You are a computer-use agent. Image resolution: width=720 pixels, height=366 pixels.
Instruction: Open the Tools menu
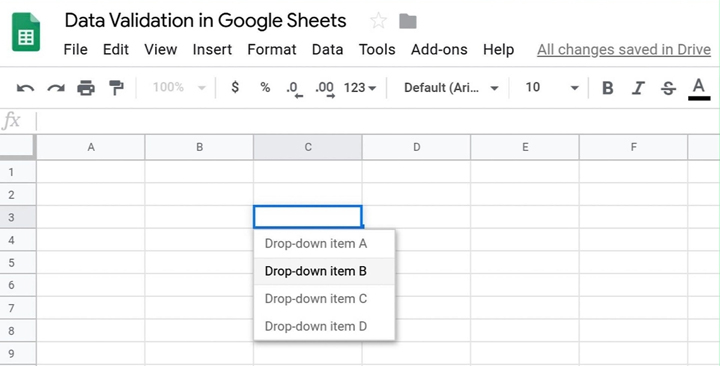coord(377,49)
